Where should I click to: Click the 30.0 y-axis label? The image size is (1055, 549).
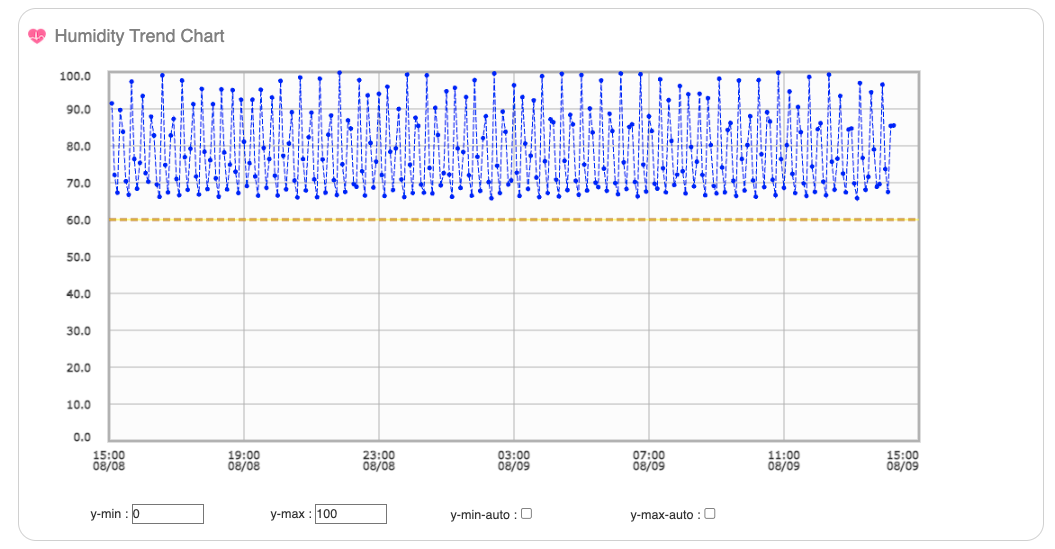(78, 331)
